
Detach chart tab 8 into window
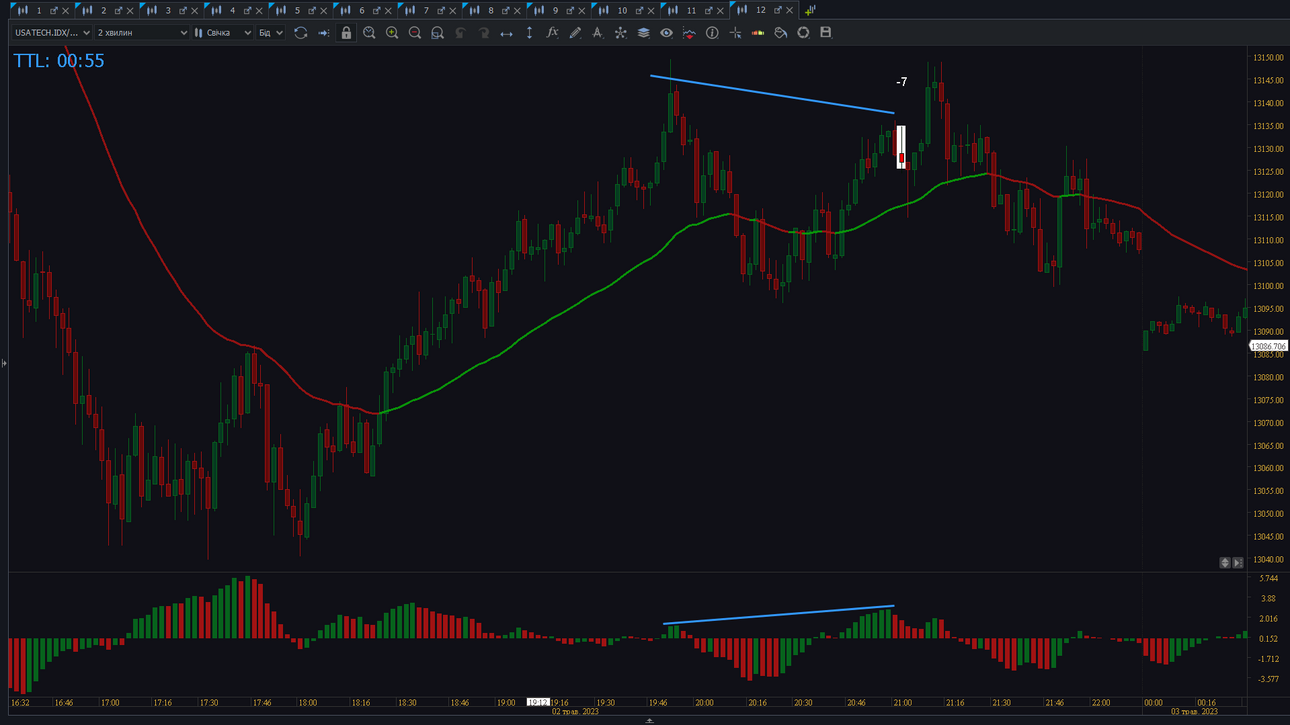505,11
